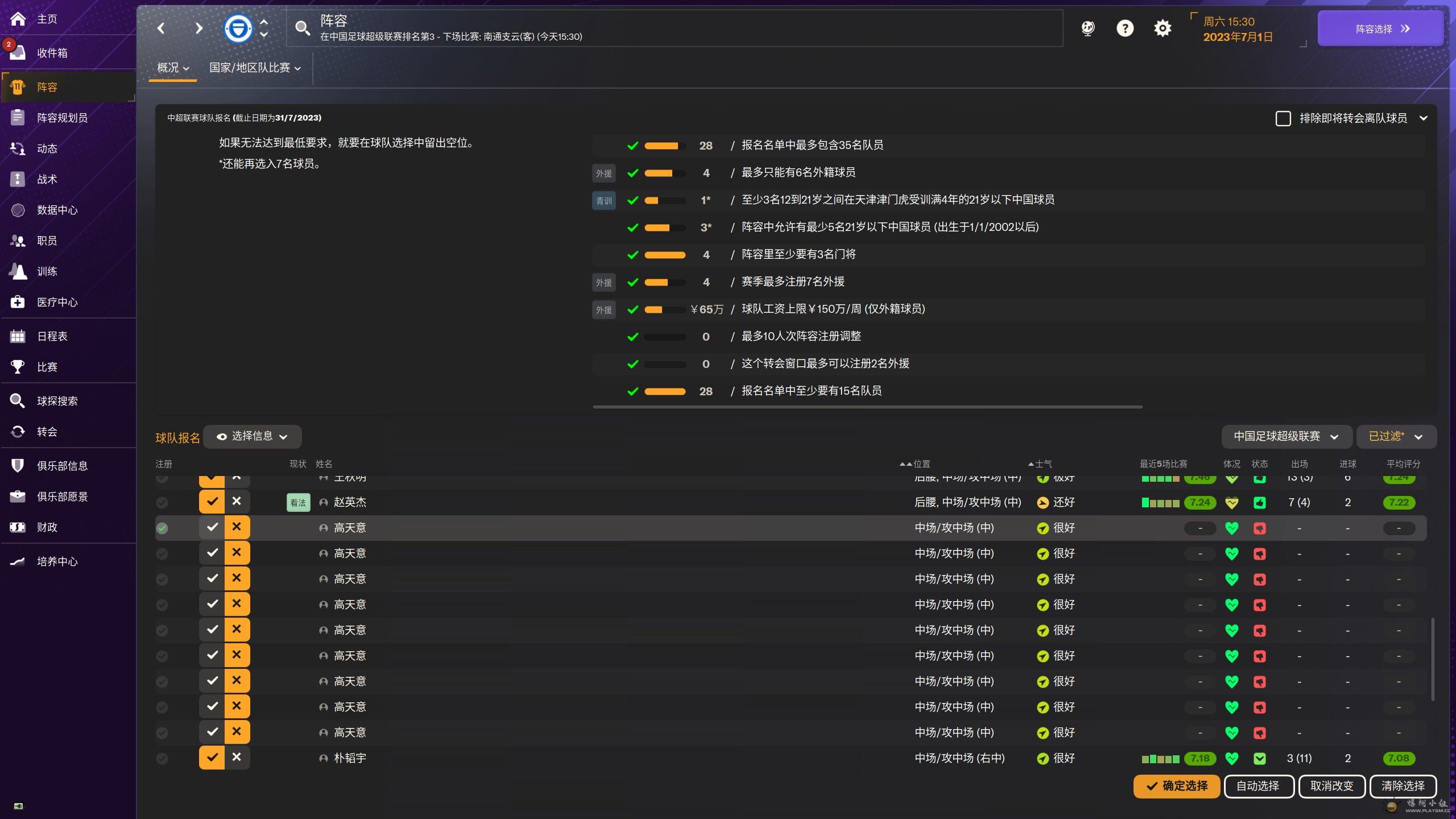1456x819 pixels.
Task: Open player 赵英杰 name link
Action: pyautogui.click(x=350, y=502)
